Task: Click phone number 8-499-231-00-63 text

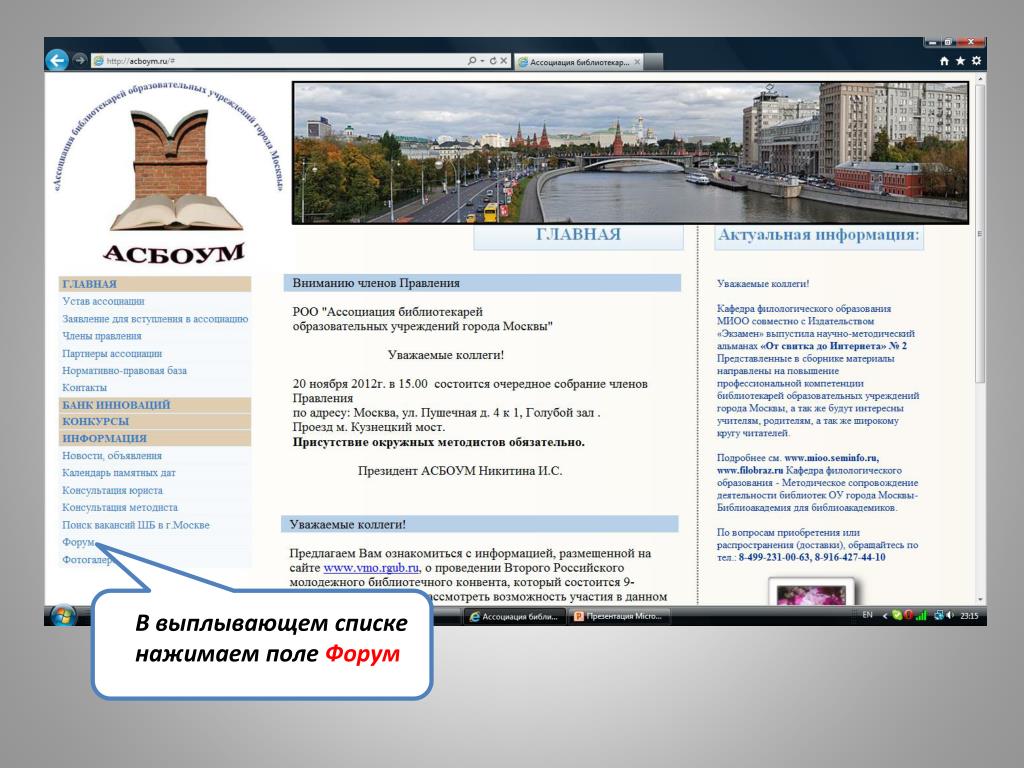Action: point(775,557)
